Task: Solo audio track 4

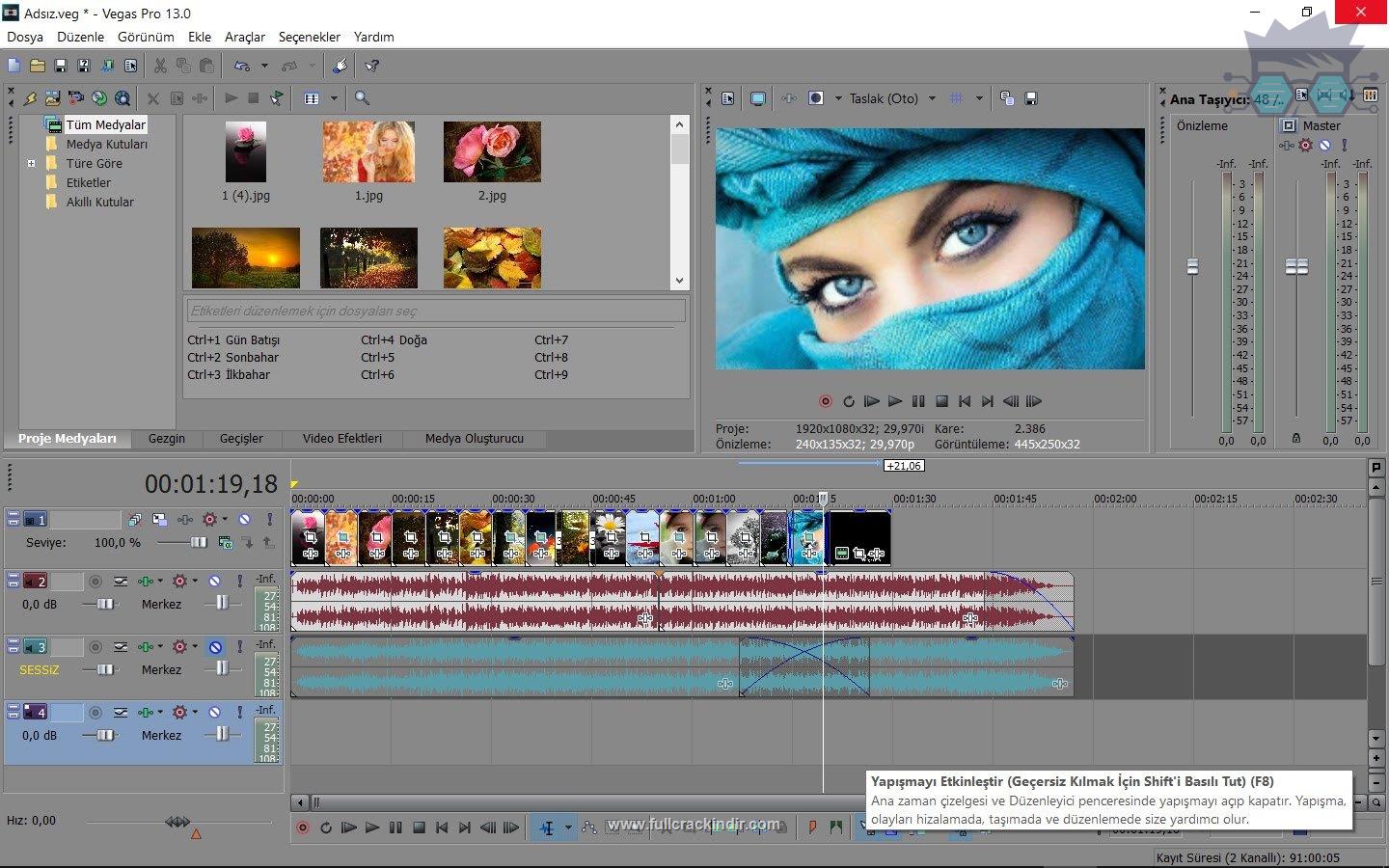Action: point(239,712)
